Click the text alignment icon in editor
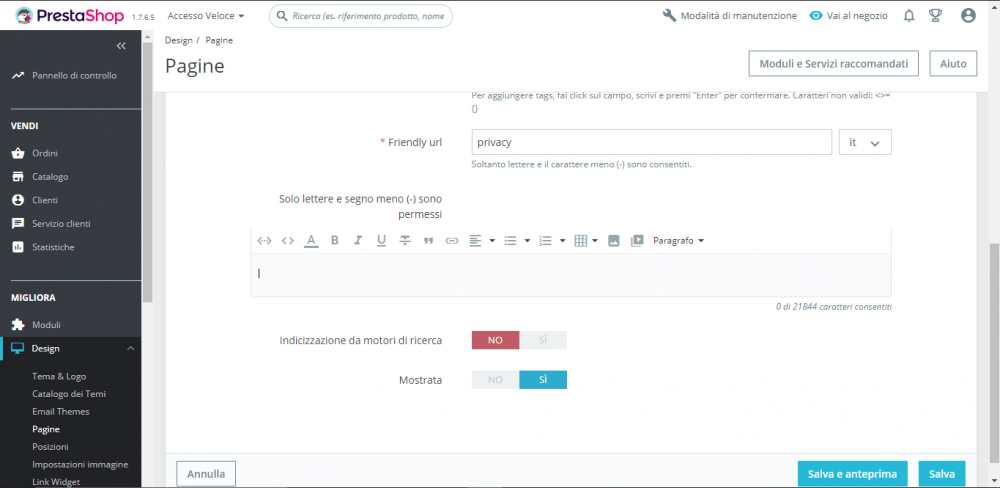Image resolution: width=1000 pixels, height=488 pixels. pos(475,240)
